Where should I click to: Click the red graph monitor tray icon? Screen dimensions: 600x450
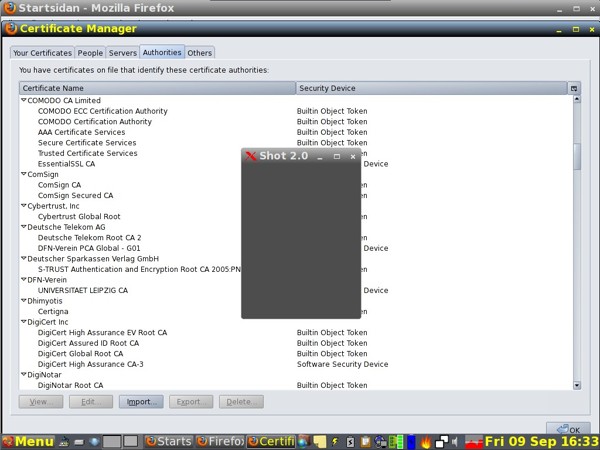[474, 441]
